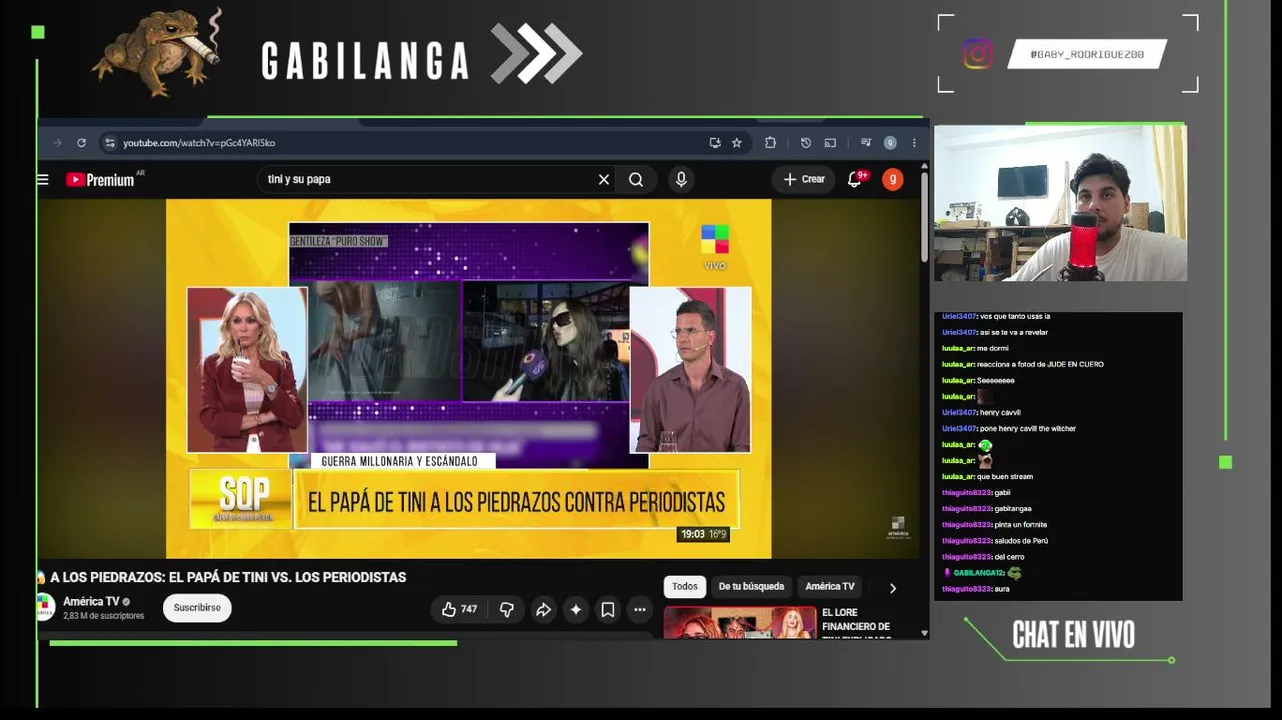View site information icon in address bar

pos(110,143)
